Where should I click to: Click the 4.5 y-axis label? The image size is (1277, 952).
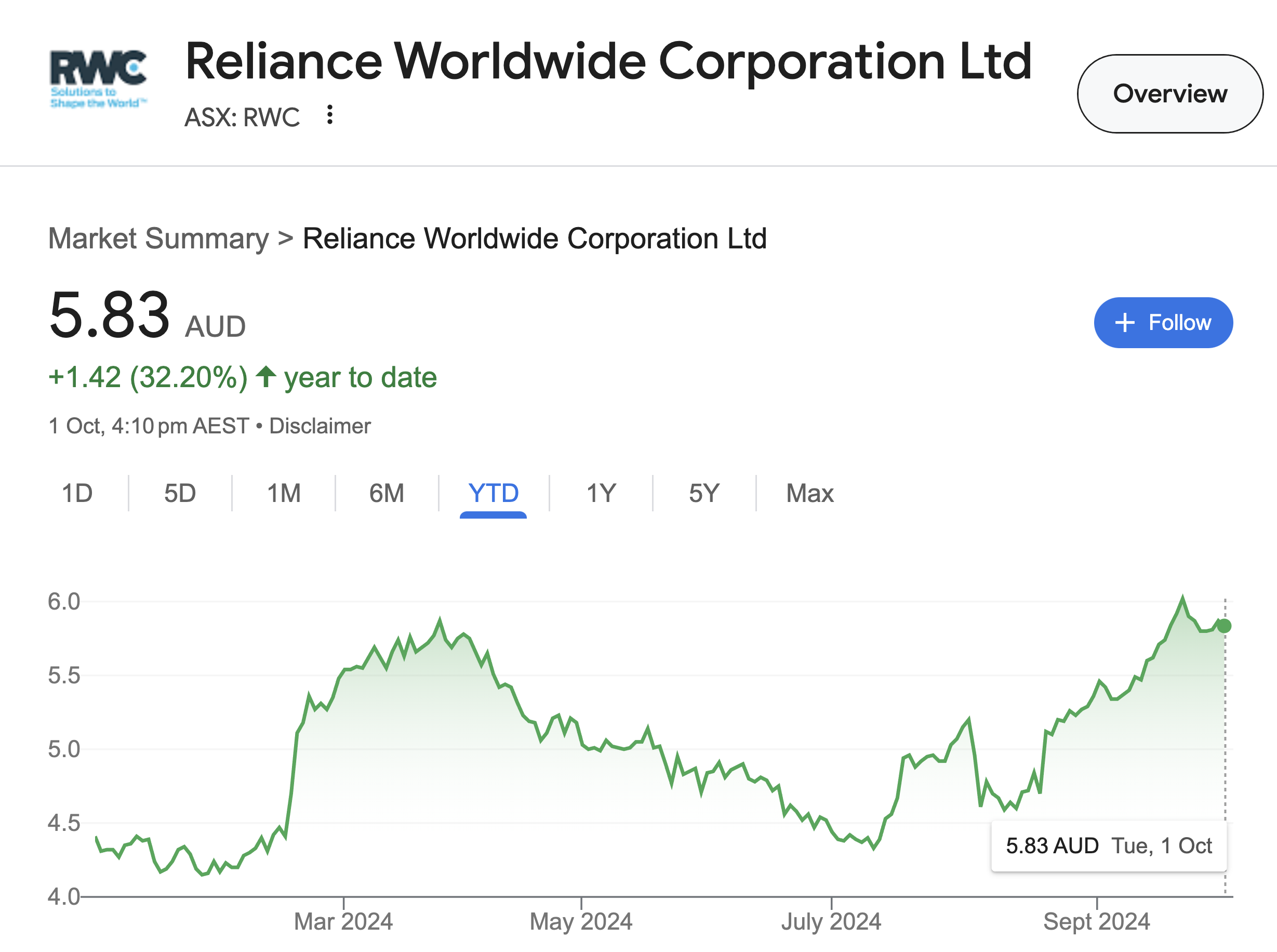pyautogui.click(x=64, y=823)
